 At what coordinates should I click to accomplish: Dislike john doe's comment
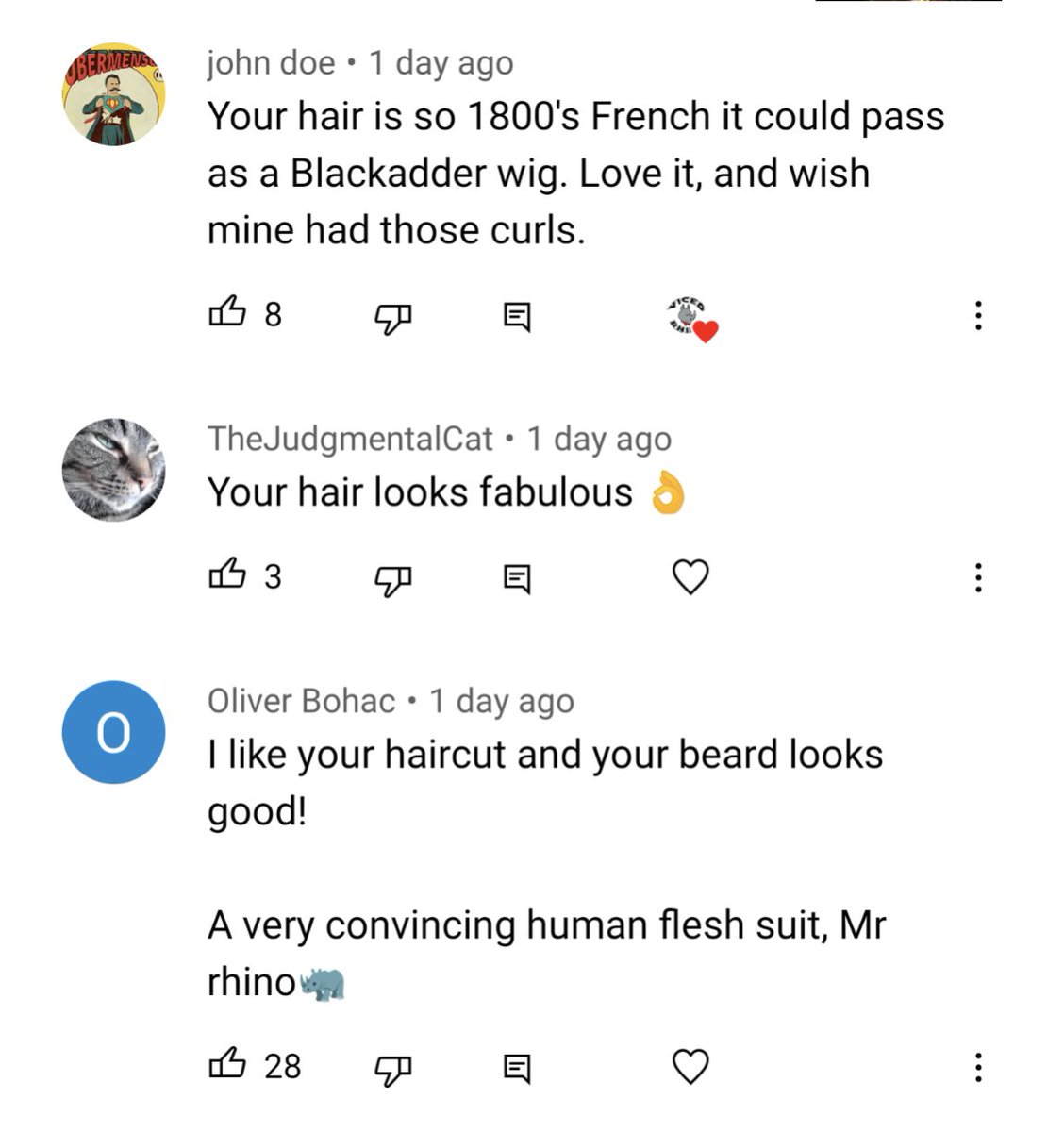[395, 318]
